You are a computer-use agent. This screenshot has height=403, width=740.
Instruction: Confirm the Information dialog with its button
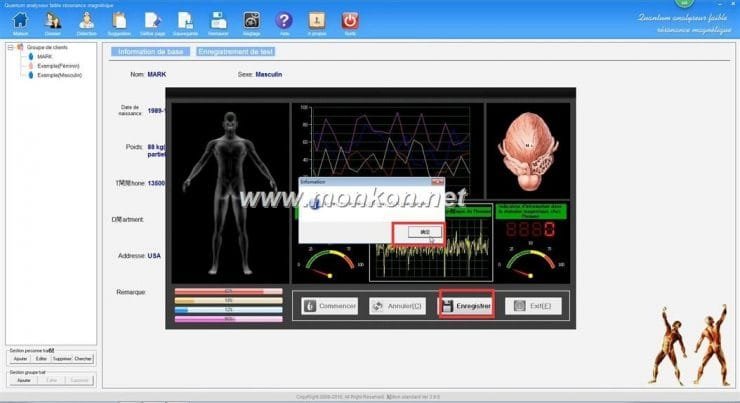click(x=425, y=232)
